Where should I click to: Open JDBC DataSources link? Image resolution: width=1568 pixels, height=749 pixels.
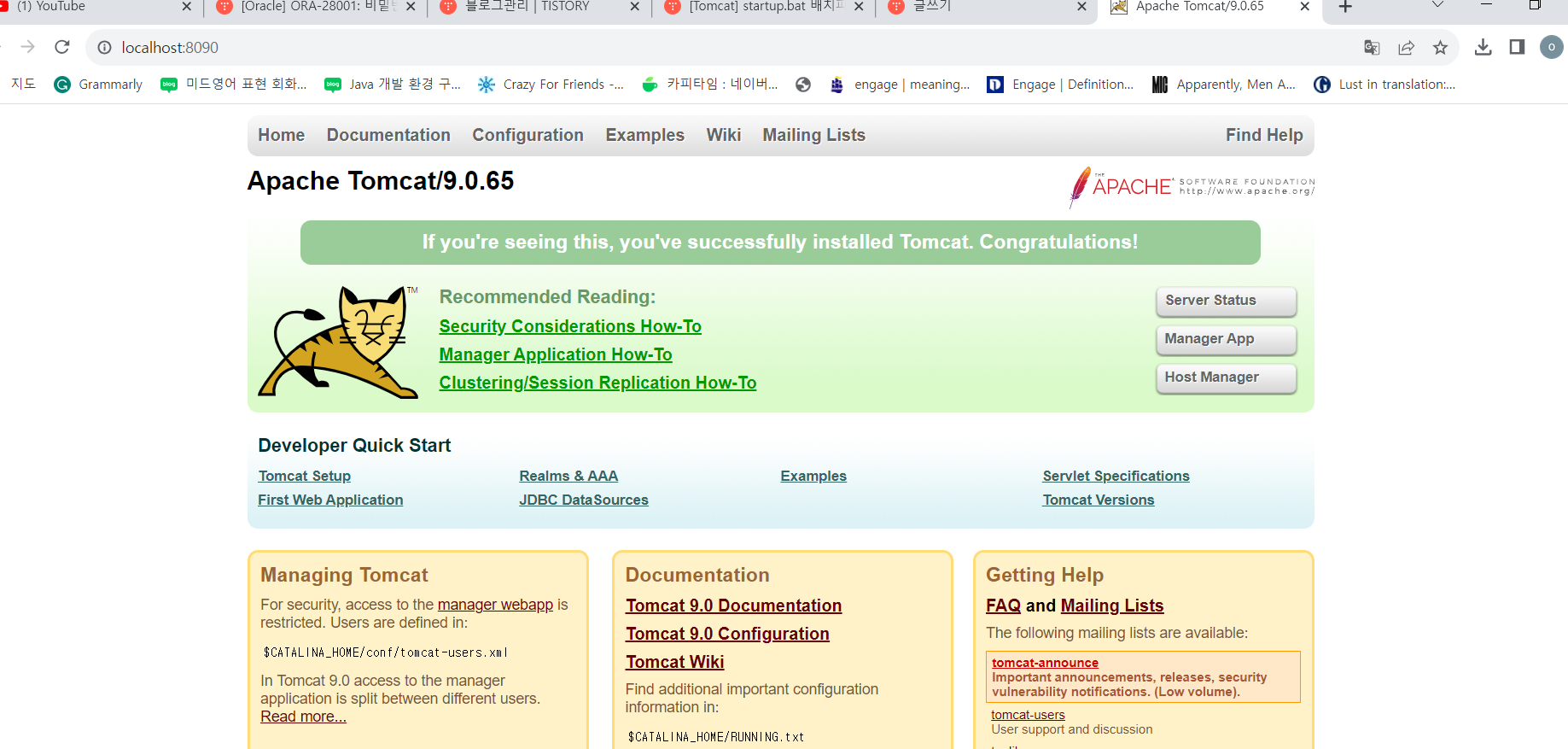(584, 500)
